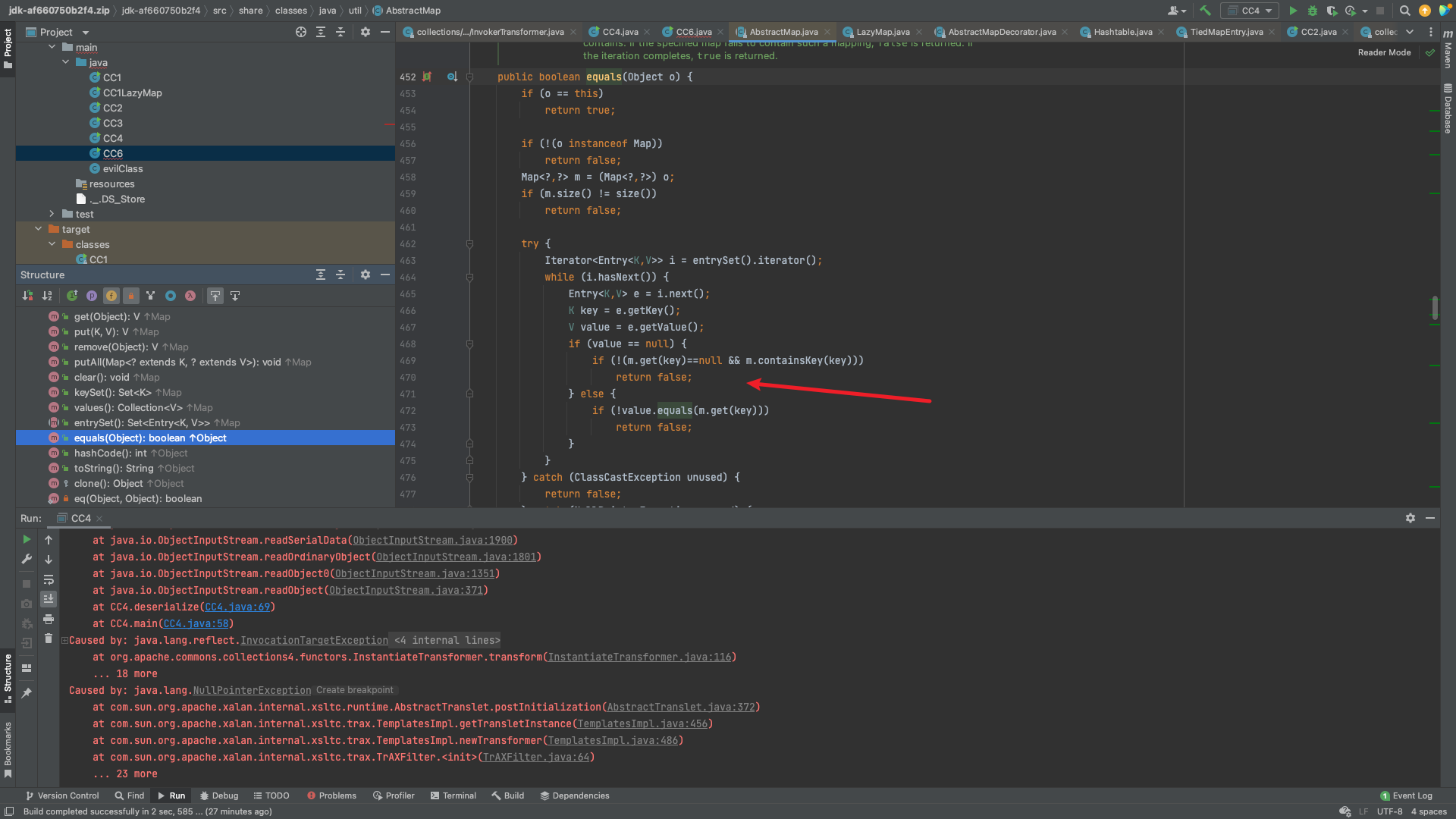Viewport: 1456px width, 819px height.
Task: Start debugging with the bug icon in top toolbar
Action: coord(1313,11)
